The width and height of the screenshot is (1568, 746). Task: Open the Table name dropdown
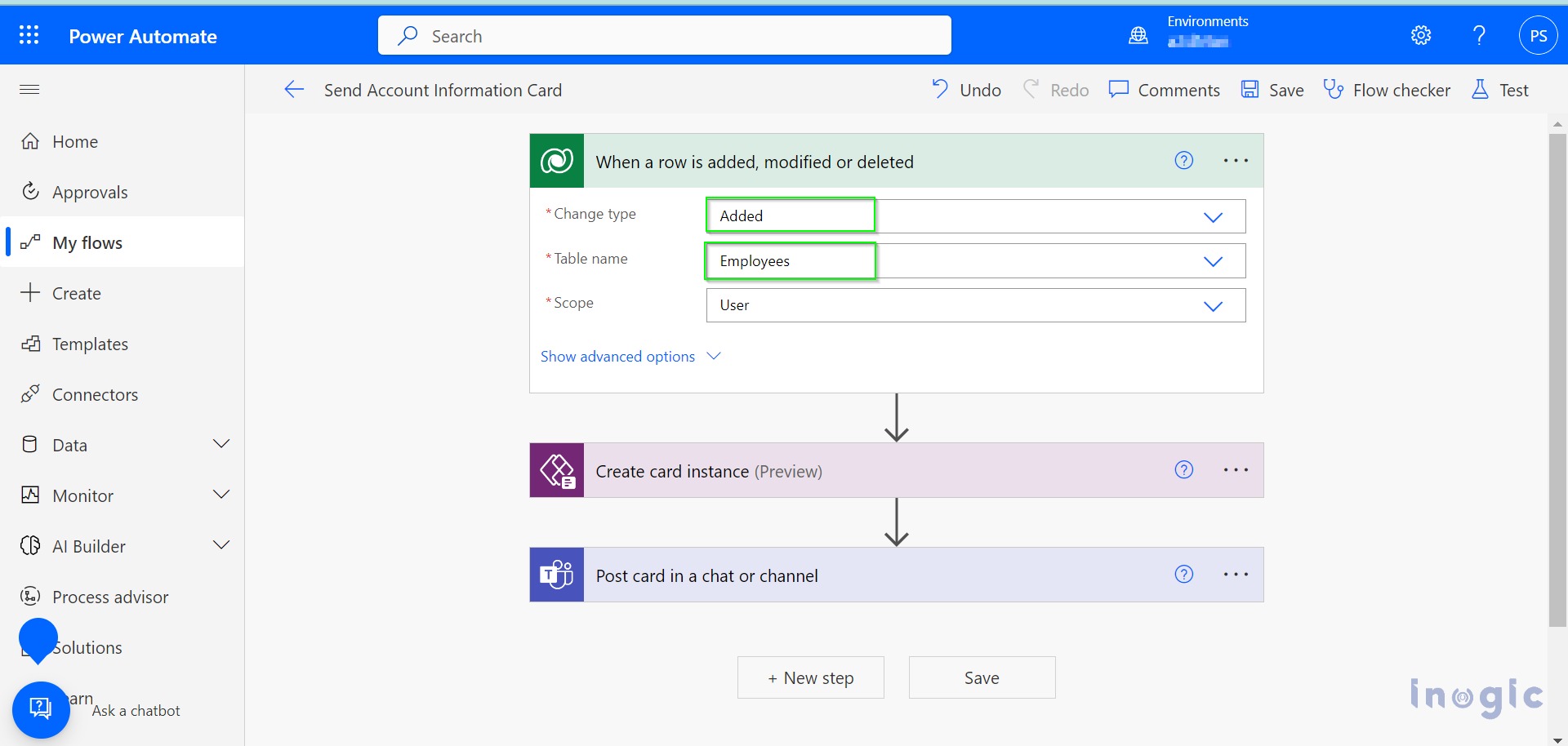pos(975,261)
